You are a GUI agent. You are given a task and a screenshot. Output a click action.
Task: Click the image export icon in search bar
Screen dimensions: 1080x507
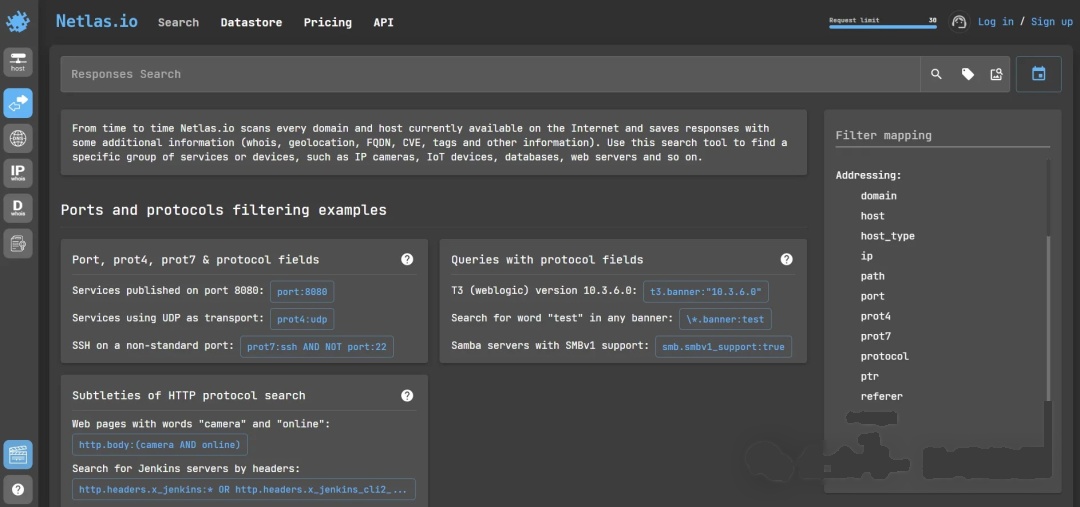[x=996, y=74]
